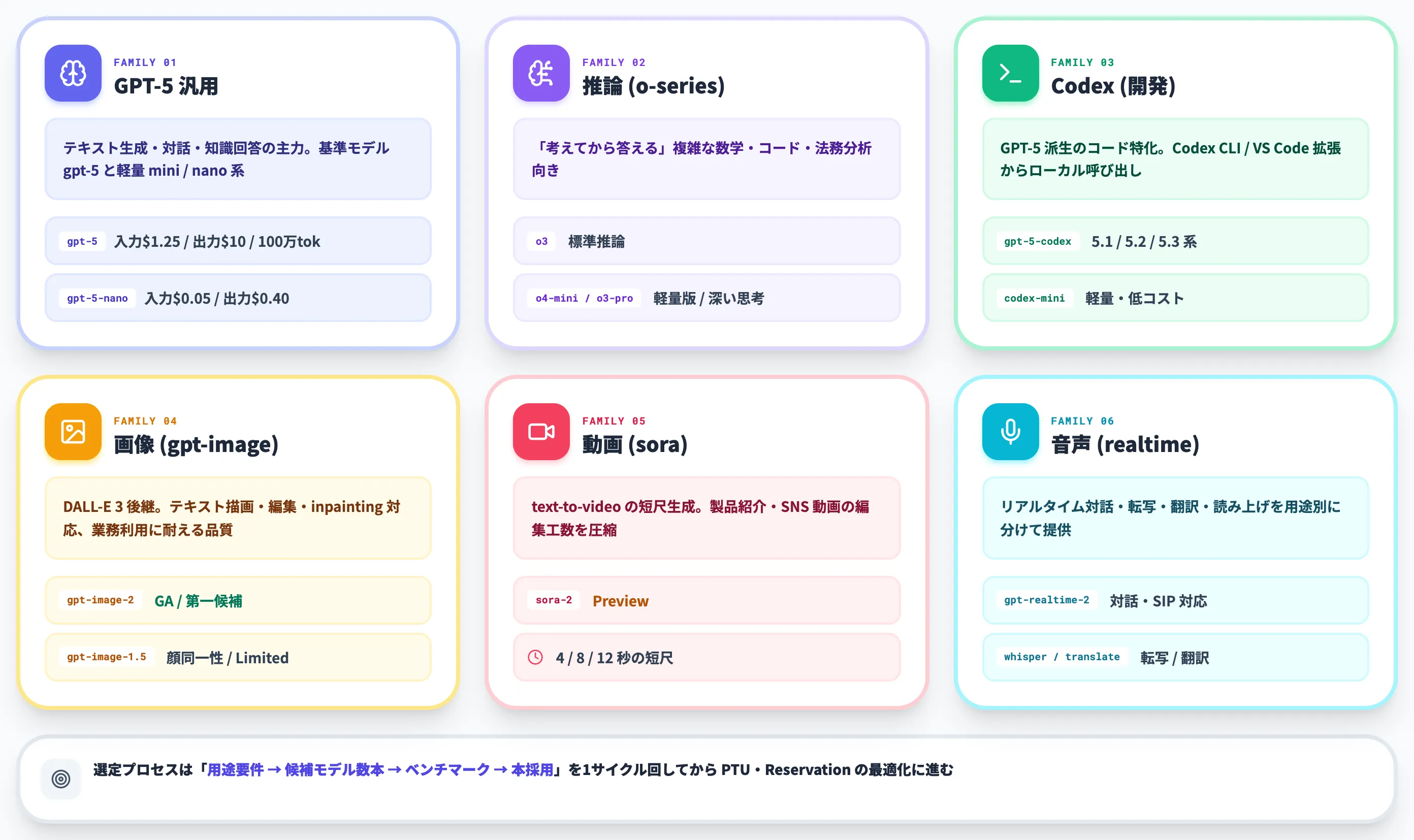The image size is (1414, 840).
Task: Click the 5.1 / 5.2 / 5.3 系 text
Action: pyautogui.click(x=1143, y=242)
